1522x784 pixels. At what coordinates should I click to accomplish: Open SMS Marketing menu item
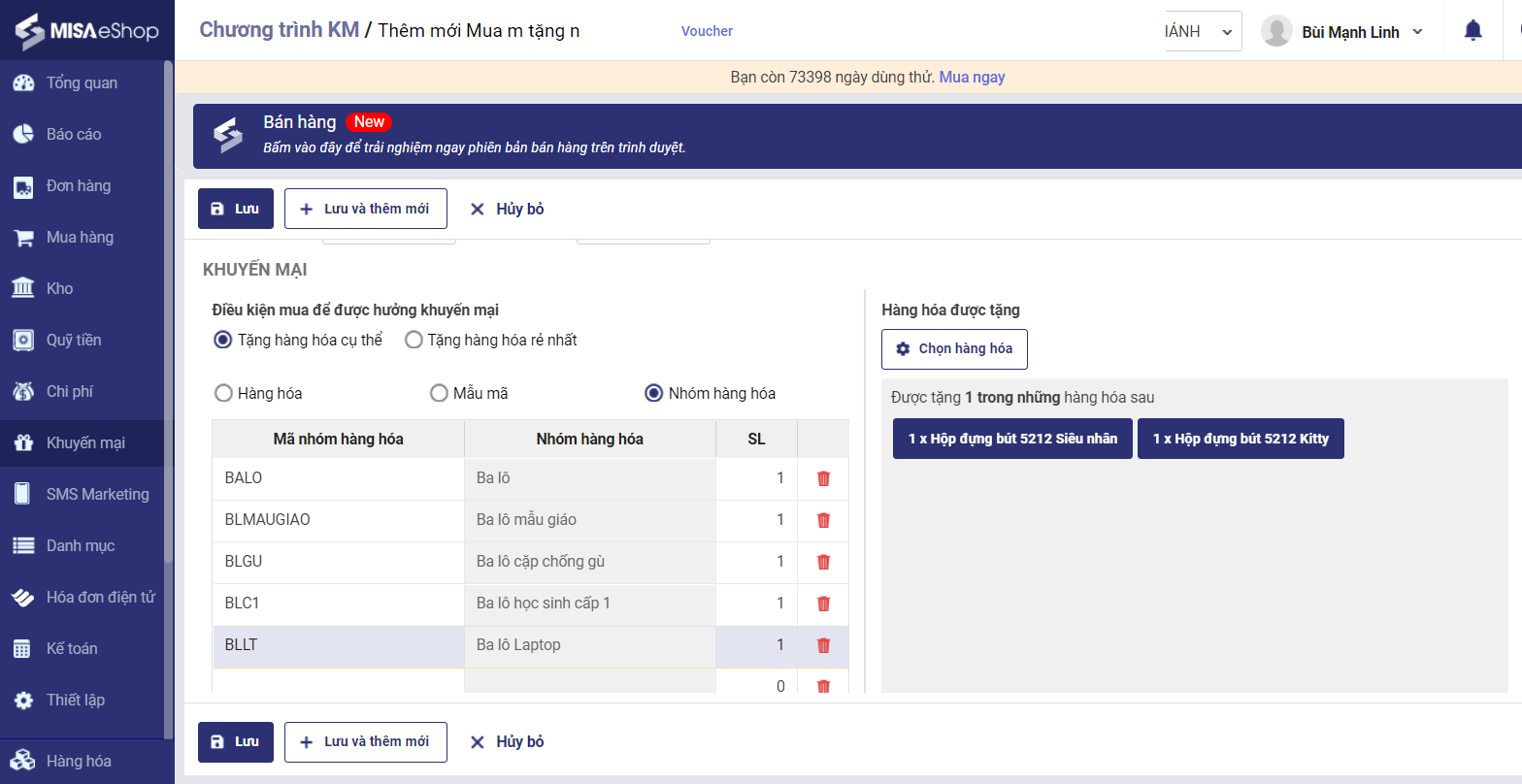(x=98, y=494)
